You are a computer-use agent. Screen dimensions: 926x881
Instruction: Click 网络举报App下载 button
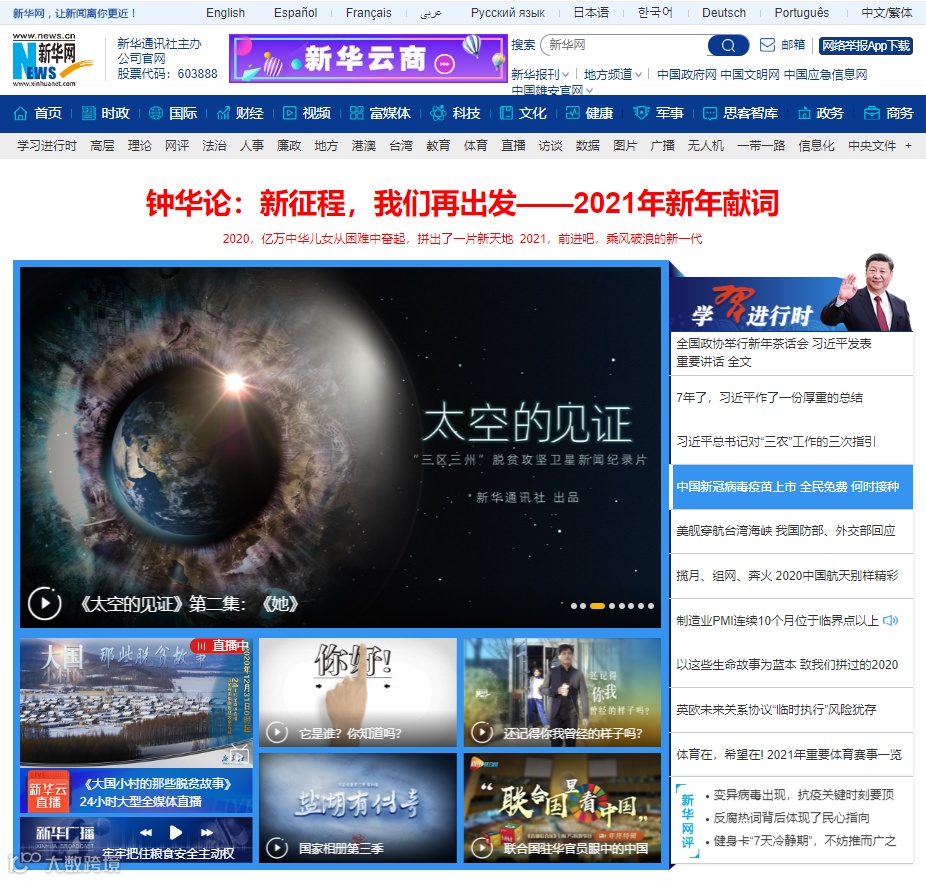865,45
